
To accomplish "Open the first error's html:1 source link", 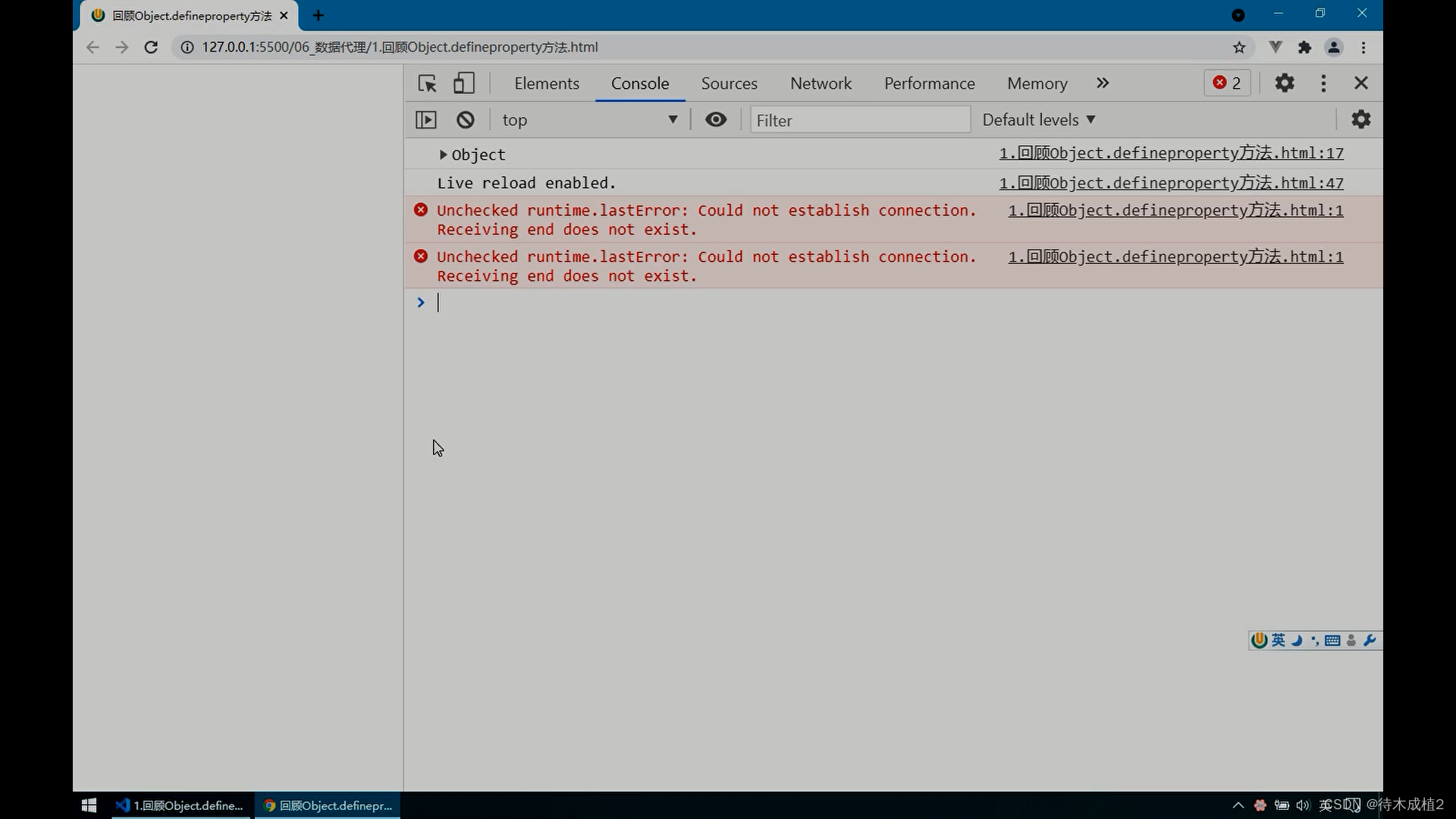I will pos(1175,210).
